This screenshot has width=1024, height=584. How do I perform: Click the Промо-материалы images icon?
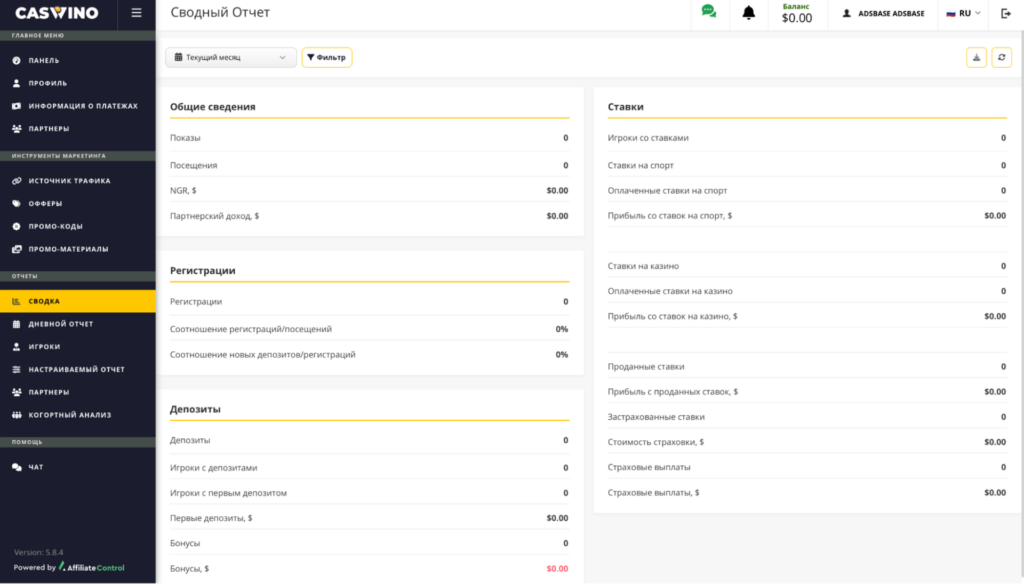(x=16, y=249)
